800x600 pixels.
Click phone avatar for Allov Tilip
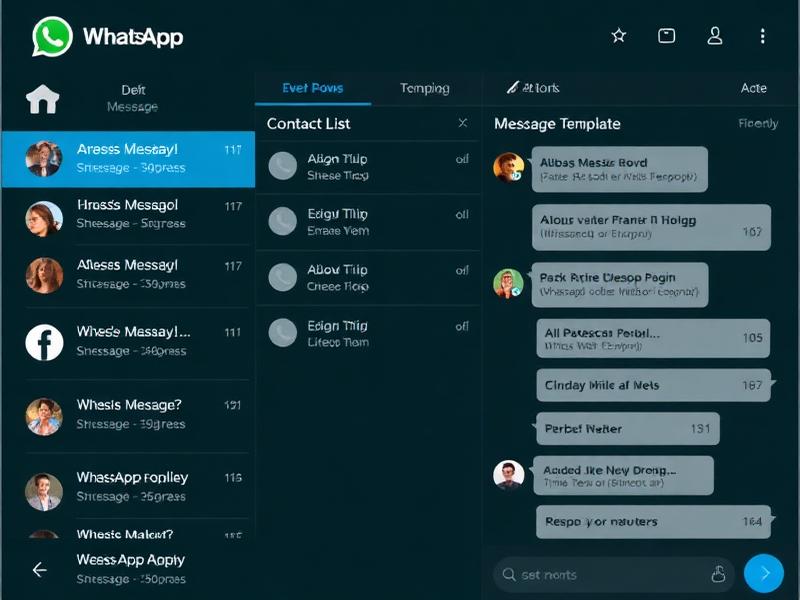[x=283, y=277]
